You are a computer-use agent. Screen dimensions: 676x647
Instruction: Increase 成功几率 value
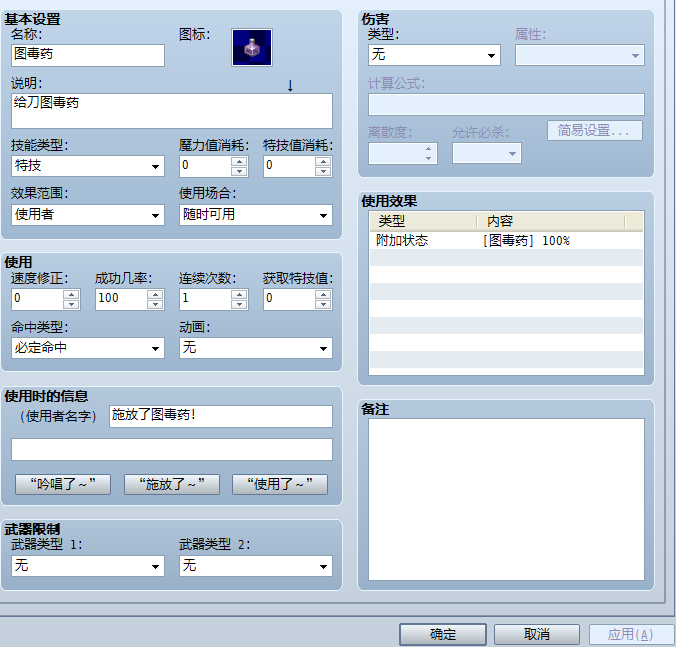coord(155,294)
